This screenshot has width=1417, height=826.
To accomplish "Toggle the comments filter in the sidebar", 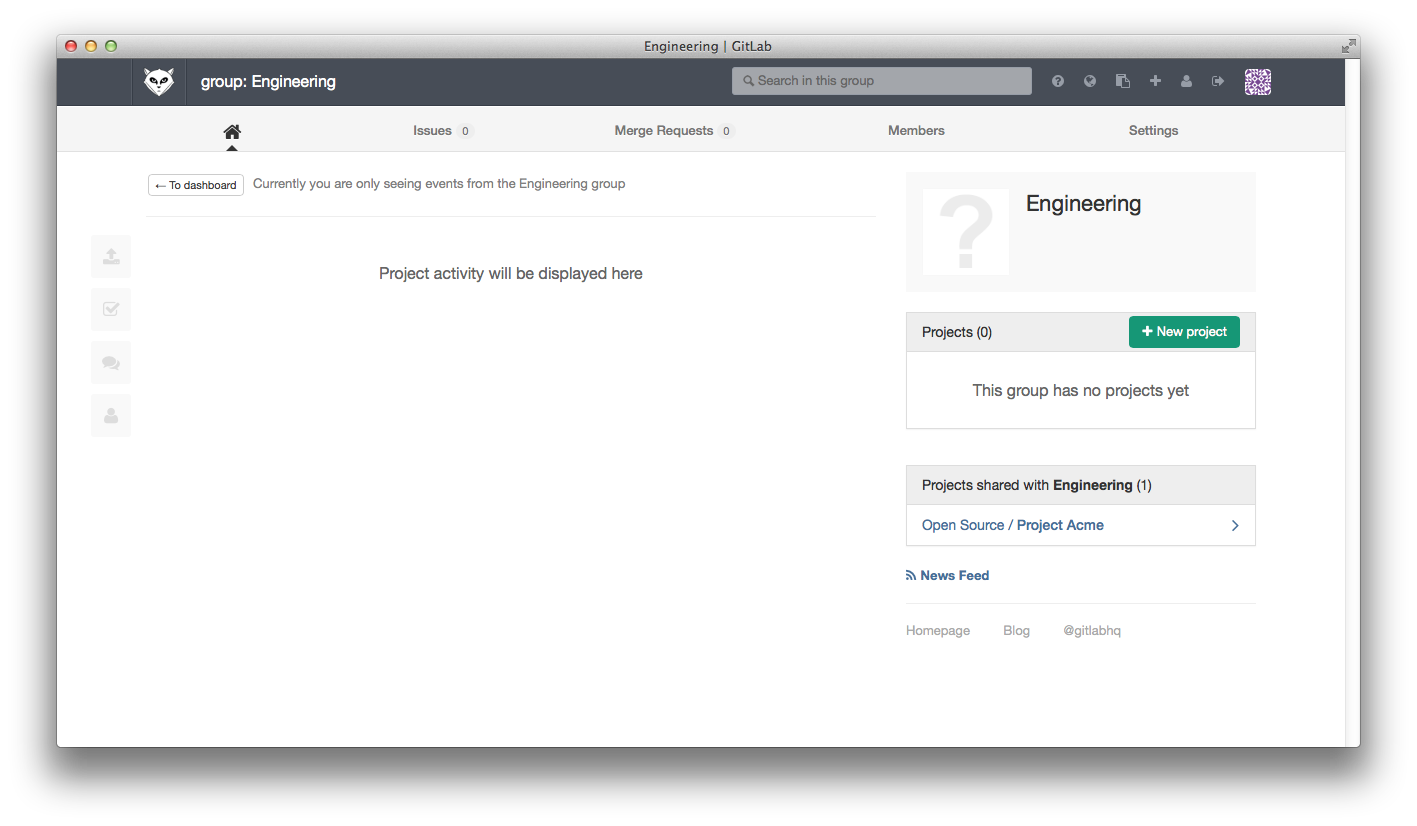I will (110, 362).
